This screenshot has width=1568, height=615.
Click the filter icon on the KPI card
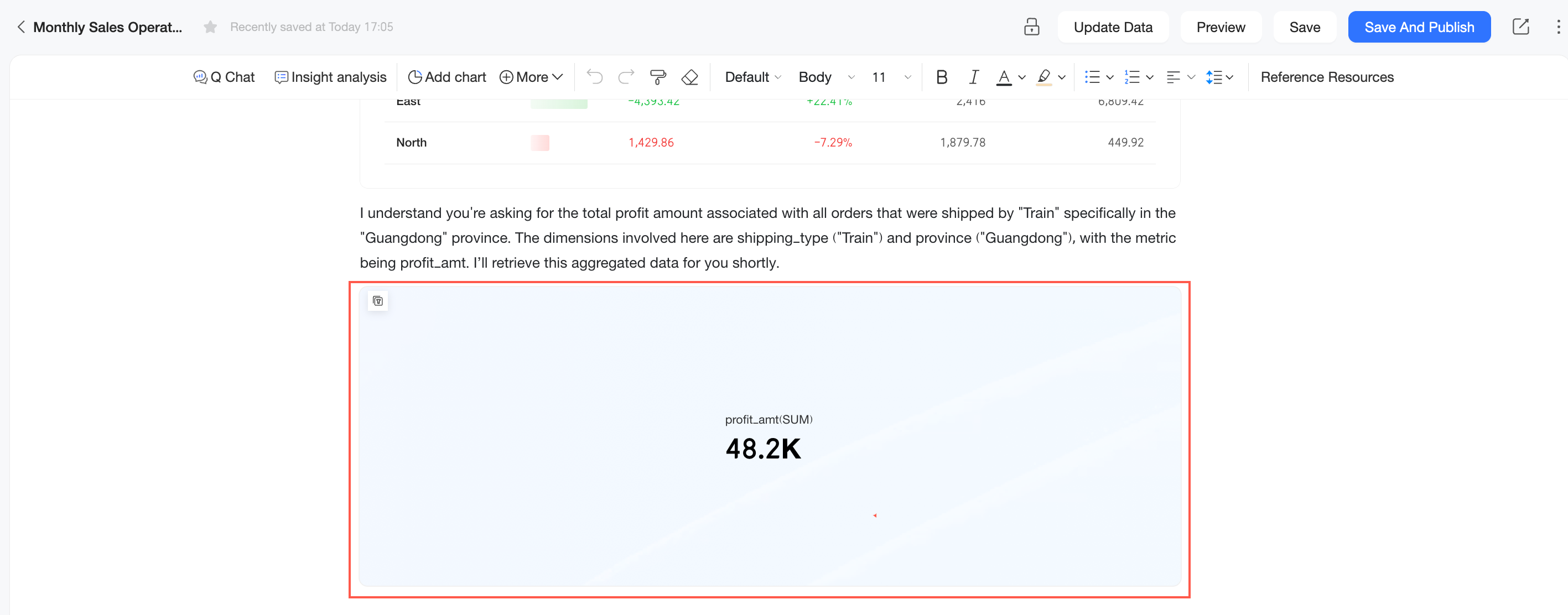coord(377,300)
